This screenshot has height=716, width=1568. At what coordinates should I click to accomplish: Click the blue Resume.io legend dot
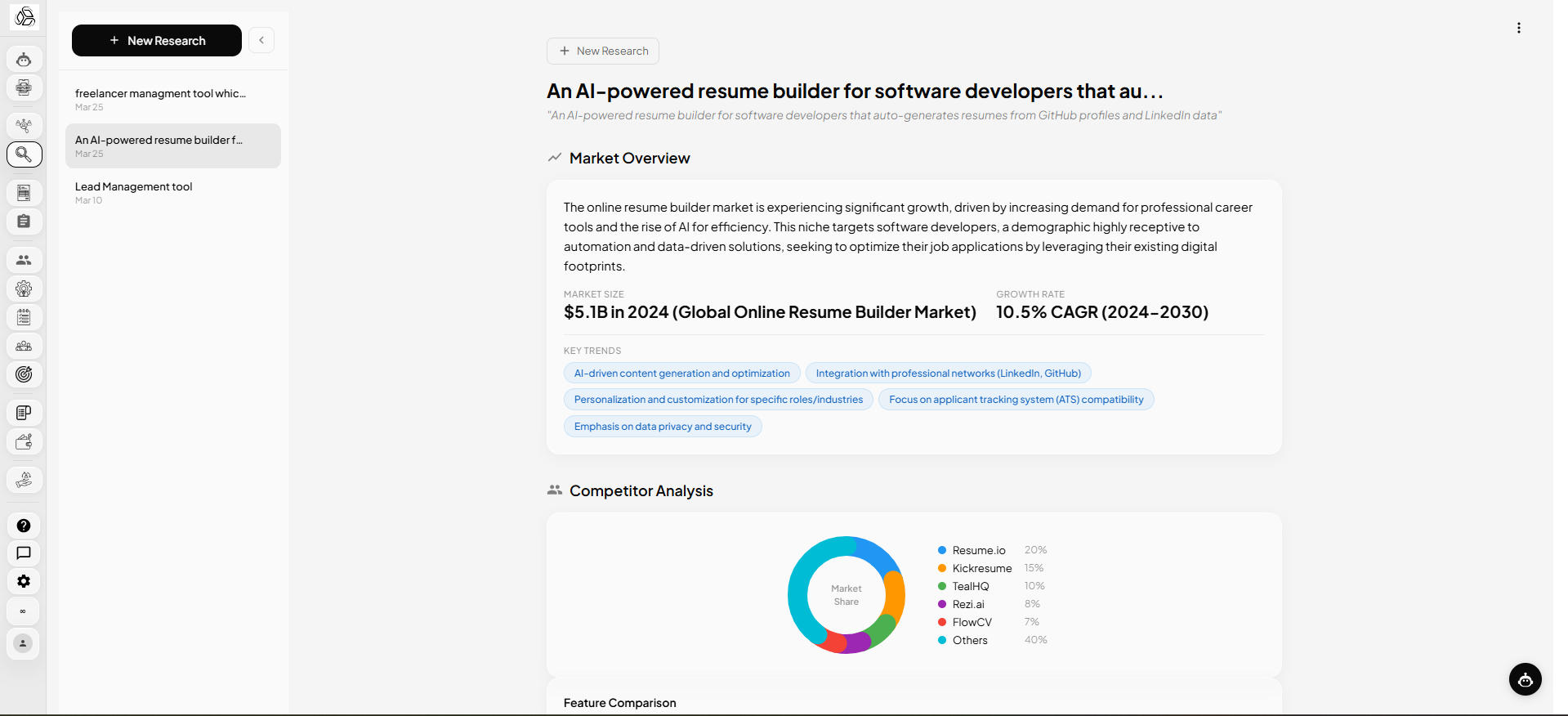(x=942, y=550)
